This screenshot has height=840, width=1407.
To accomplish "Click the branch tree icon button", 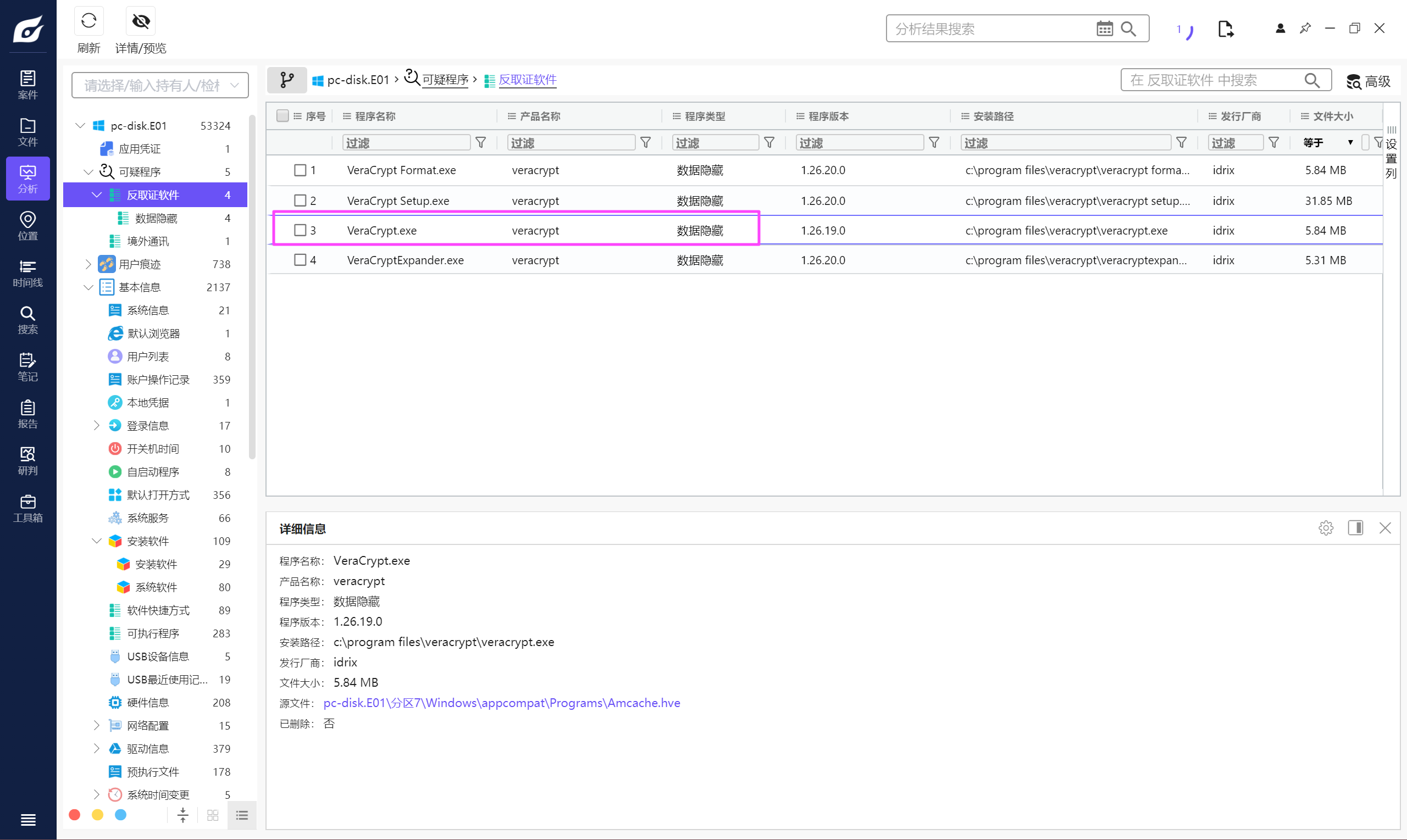I will point(287,80).
